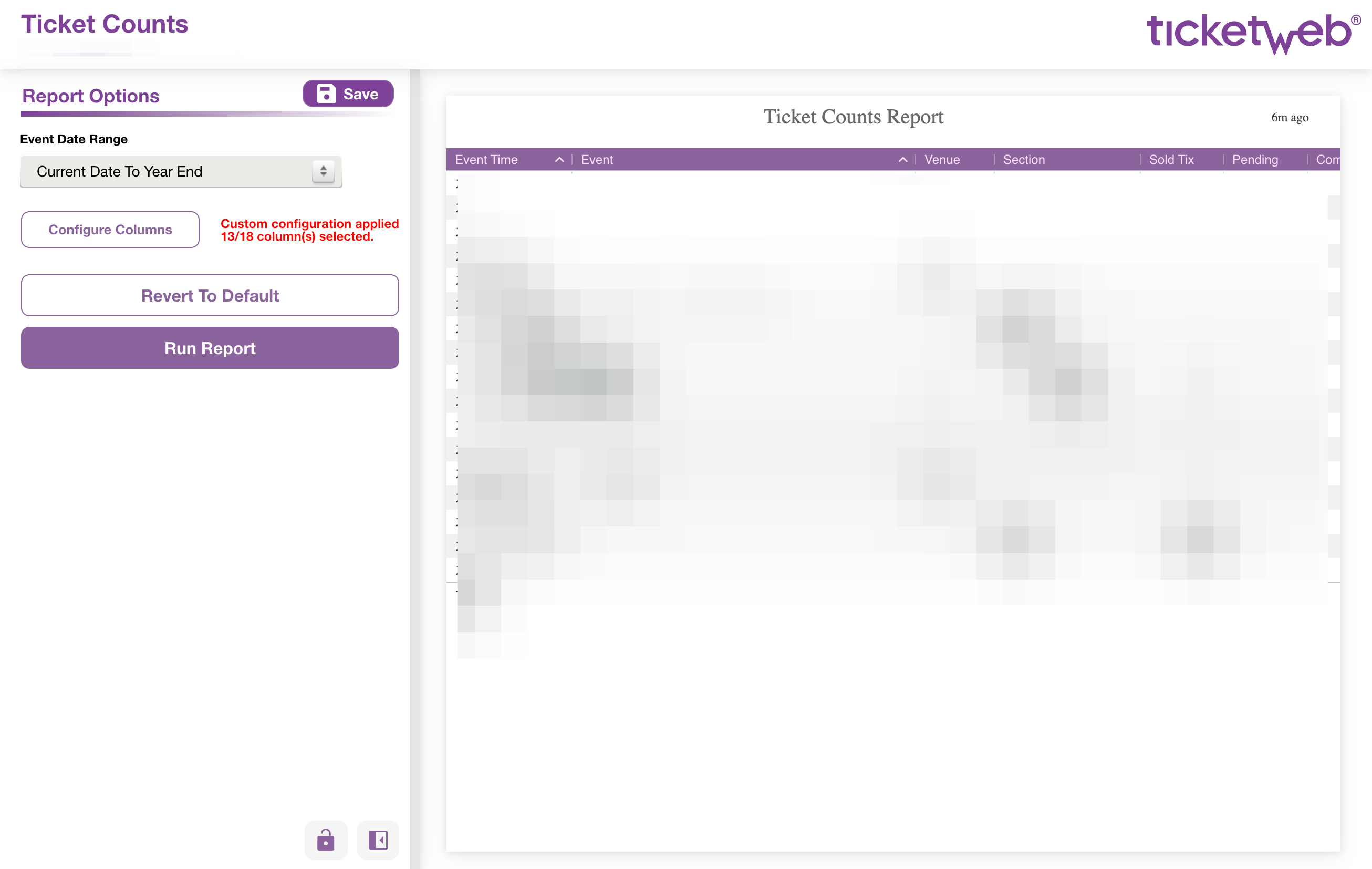Click the lock icon at panel bottom
The height and width of the screenshot is (869, 1372).
[x=326, y=840]
